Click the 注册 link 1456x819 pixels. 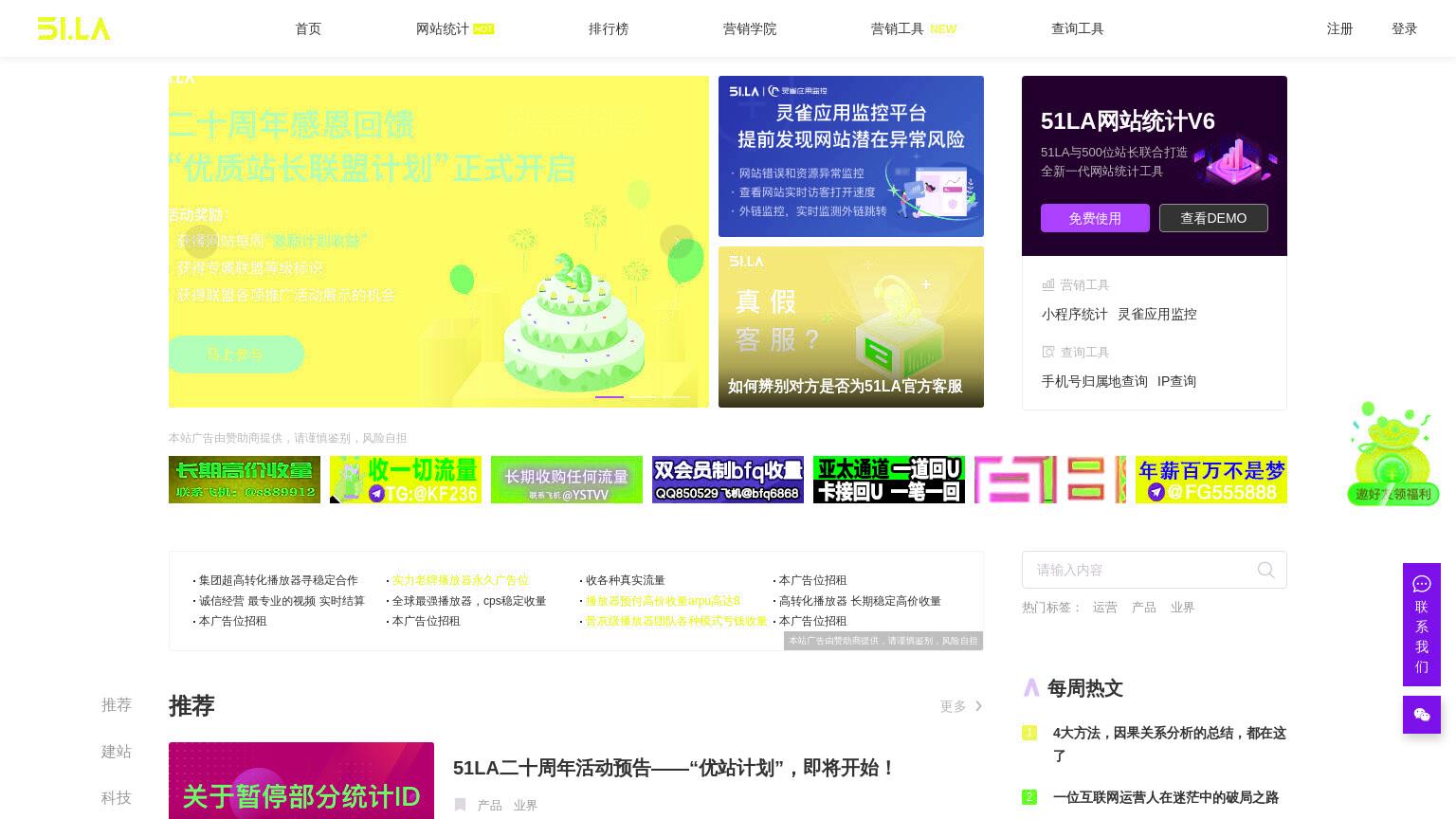pos(1339,28)
